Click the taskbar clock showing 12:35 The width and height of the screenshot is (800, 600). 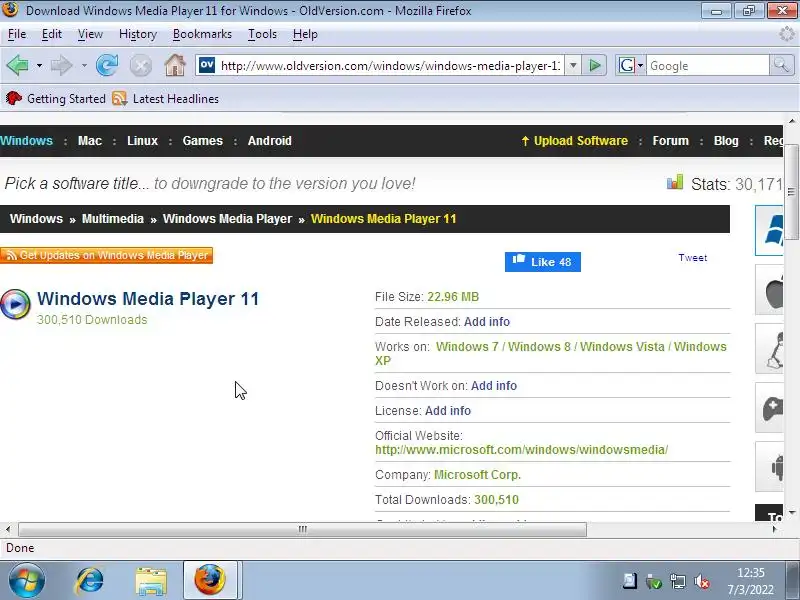coord(751,572)
